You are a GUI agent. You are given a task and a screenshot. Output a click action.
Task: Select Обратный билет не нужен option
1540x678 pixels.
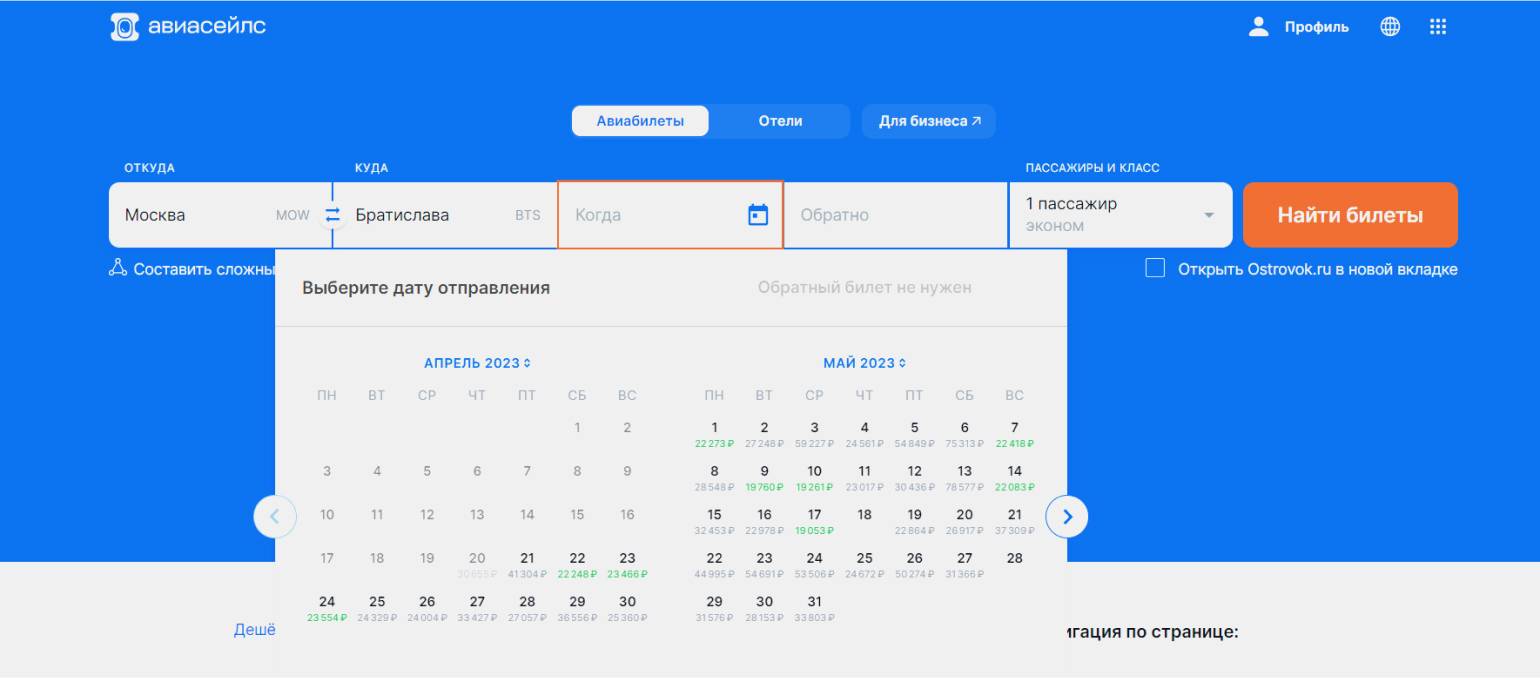(864, 288)
